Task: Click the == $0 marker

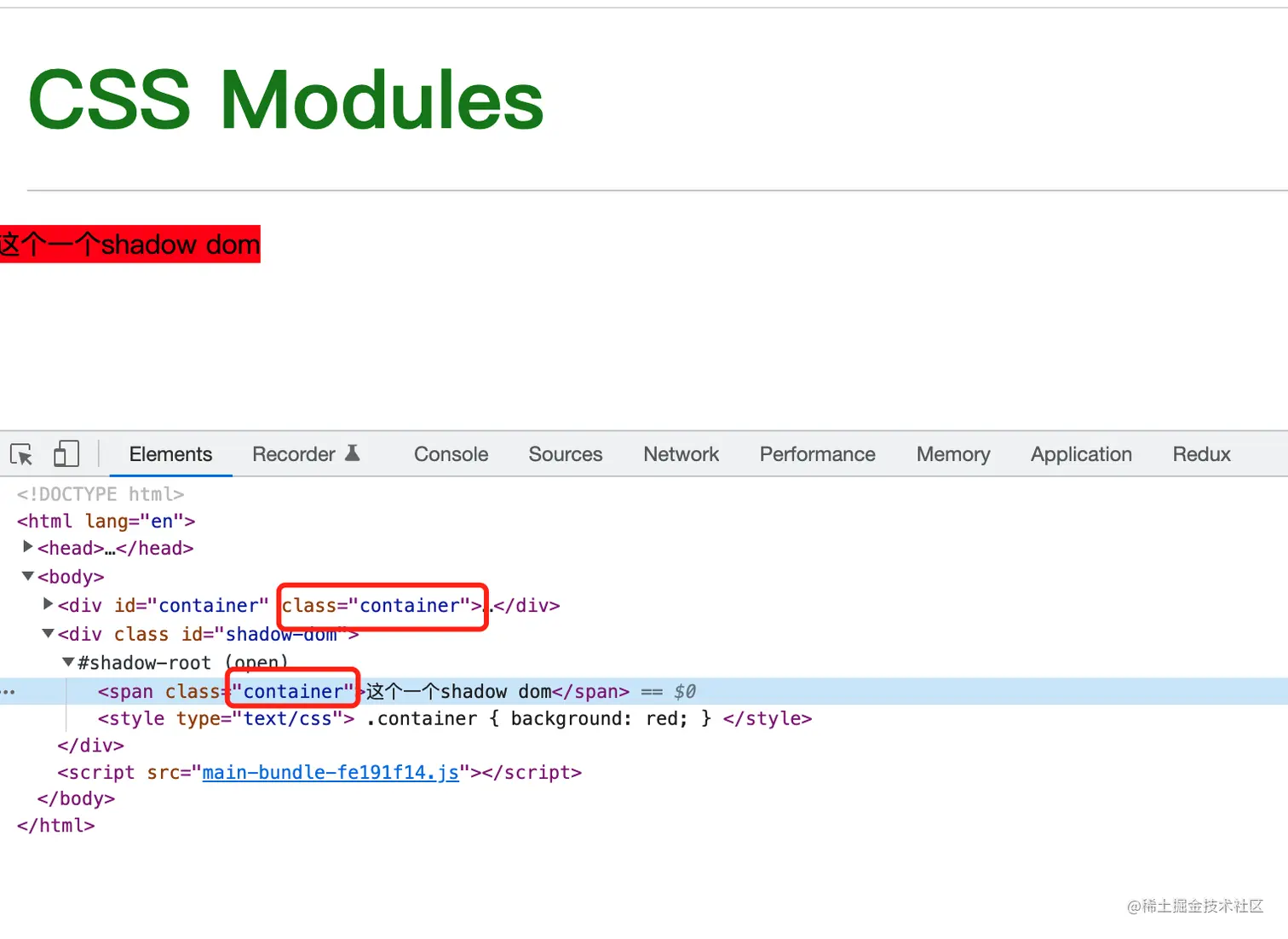Action: tap(669, 691)
